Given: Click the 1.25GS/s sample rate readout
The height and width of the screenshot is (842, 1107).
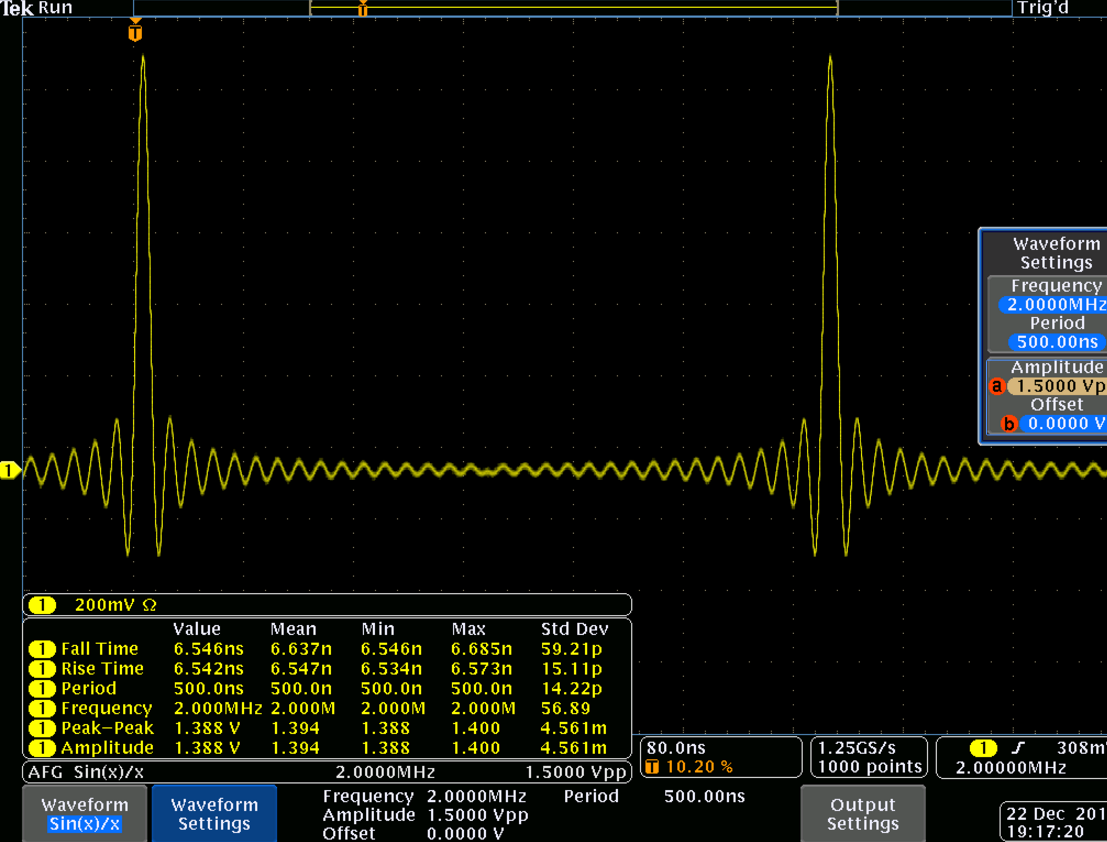Looking at the screenshot, I should (x=856, y=748).
